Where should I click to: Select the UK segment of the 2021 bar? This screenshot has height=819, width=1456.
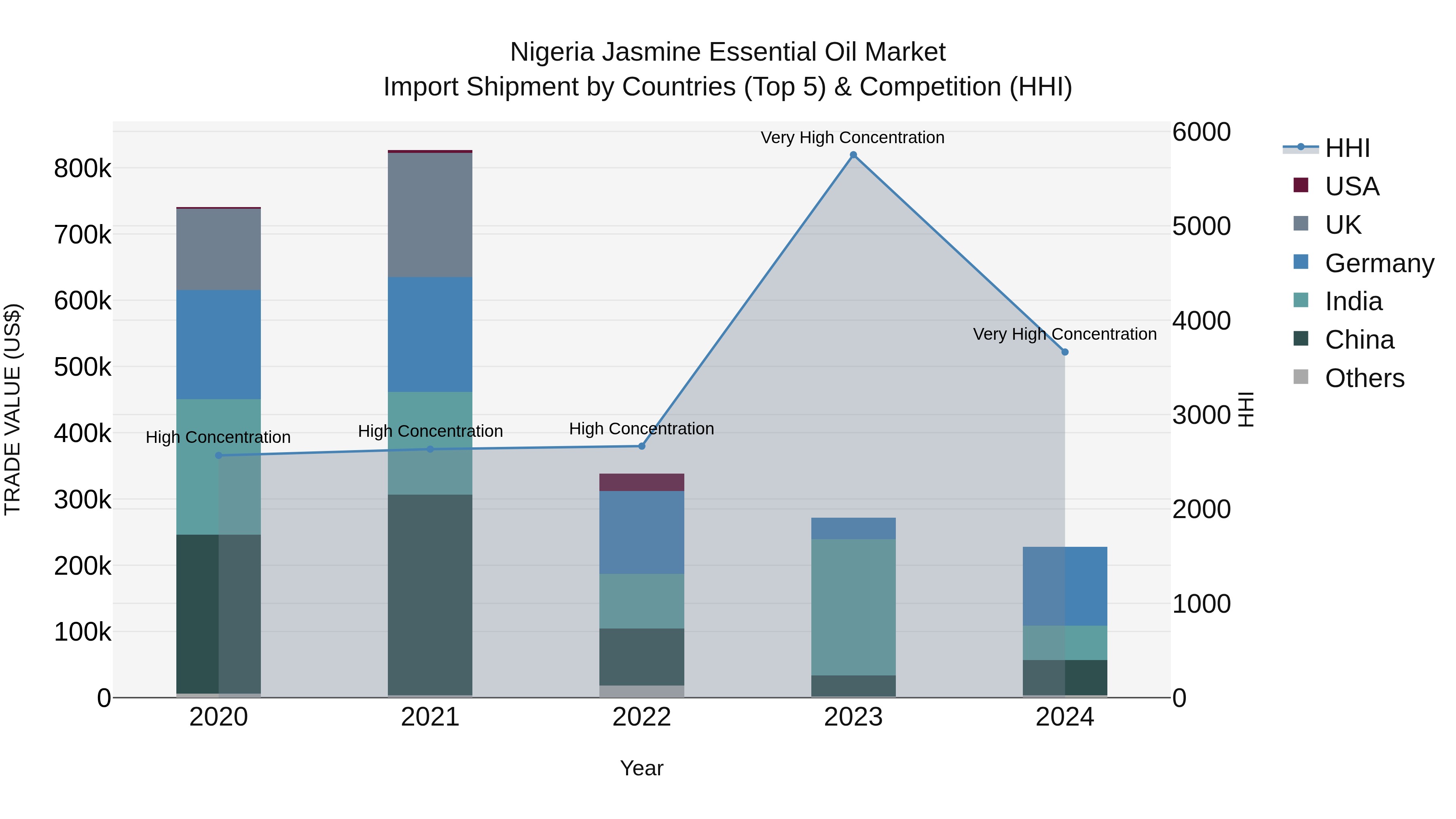tap(430, 215)
